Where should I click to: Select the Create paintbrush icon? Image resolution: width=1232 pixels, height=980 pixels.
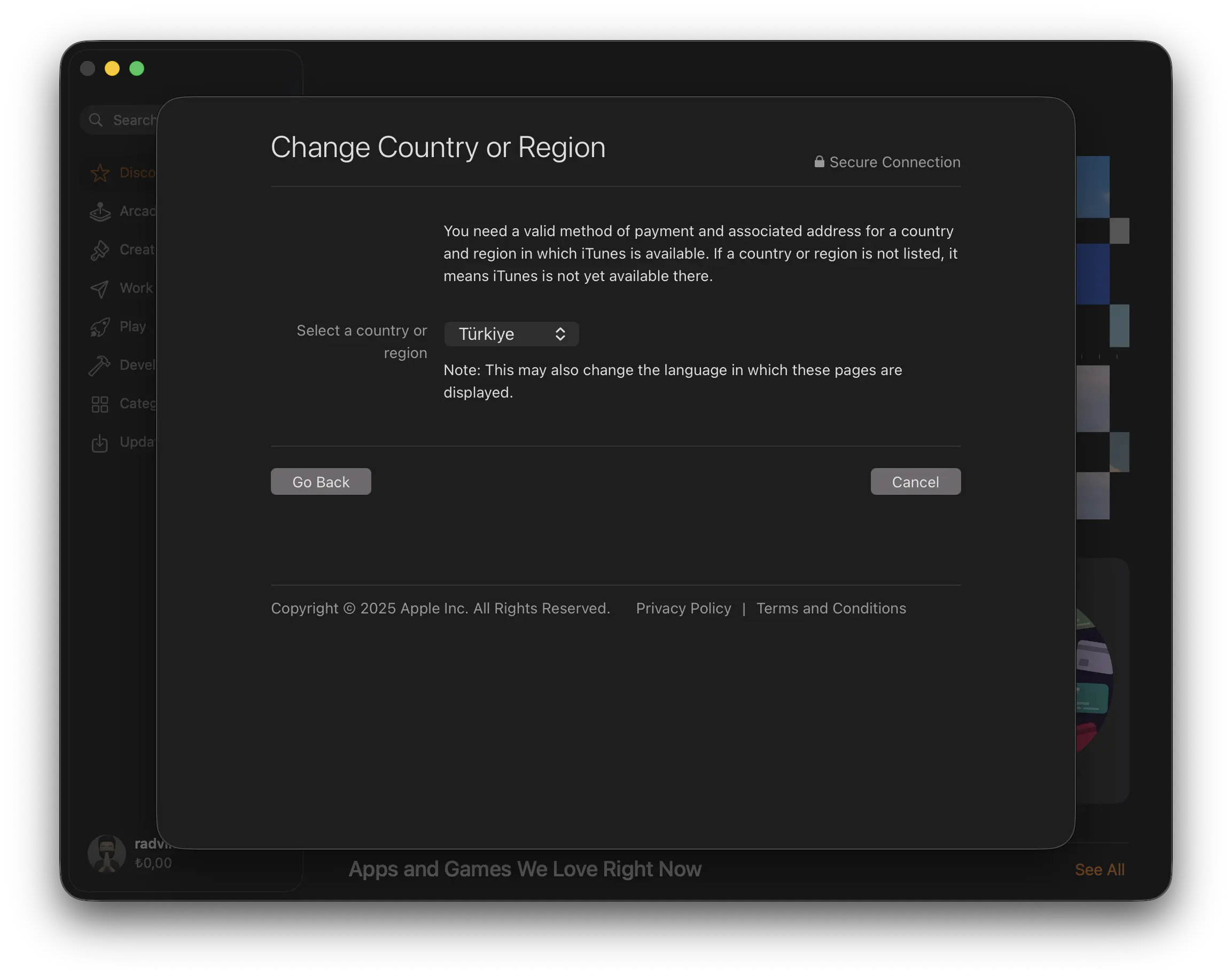100,250
